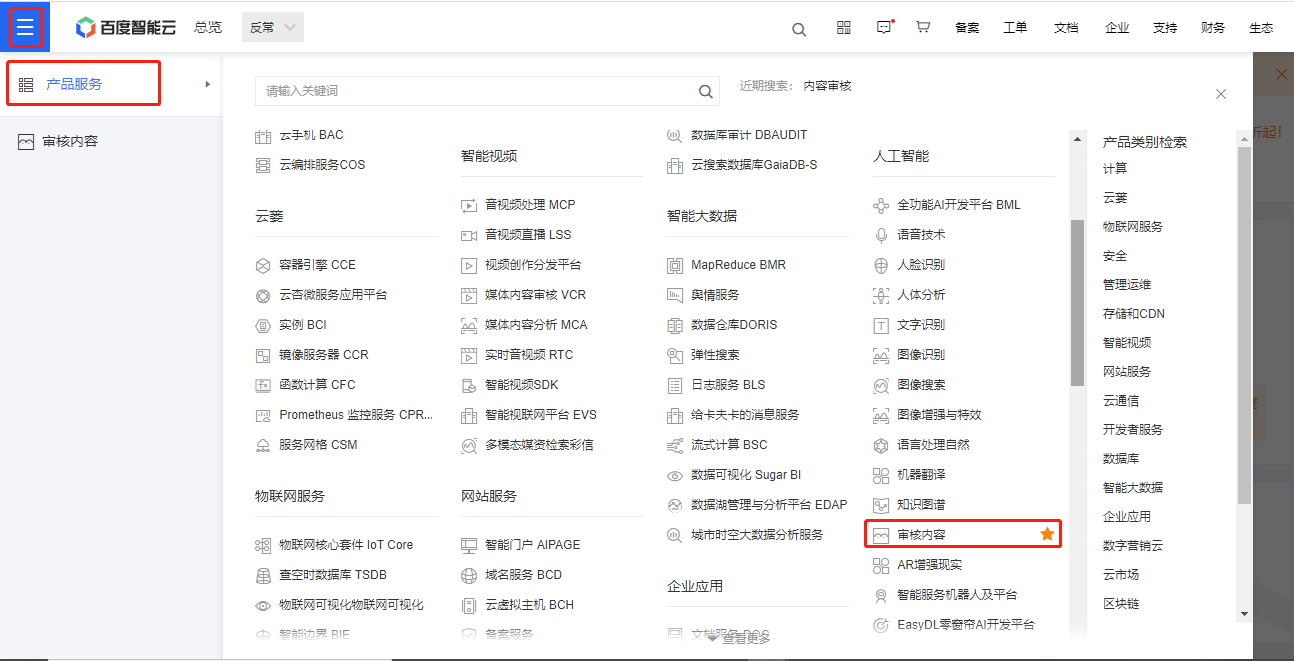Open 数据仓库DORIS service
The width and height of the screenshot is (1294, 661).
point(734,325)
